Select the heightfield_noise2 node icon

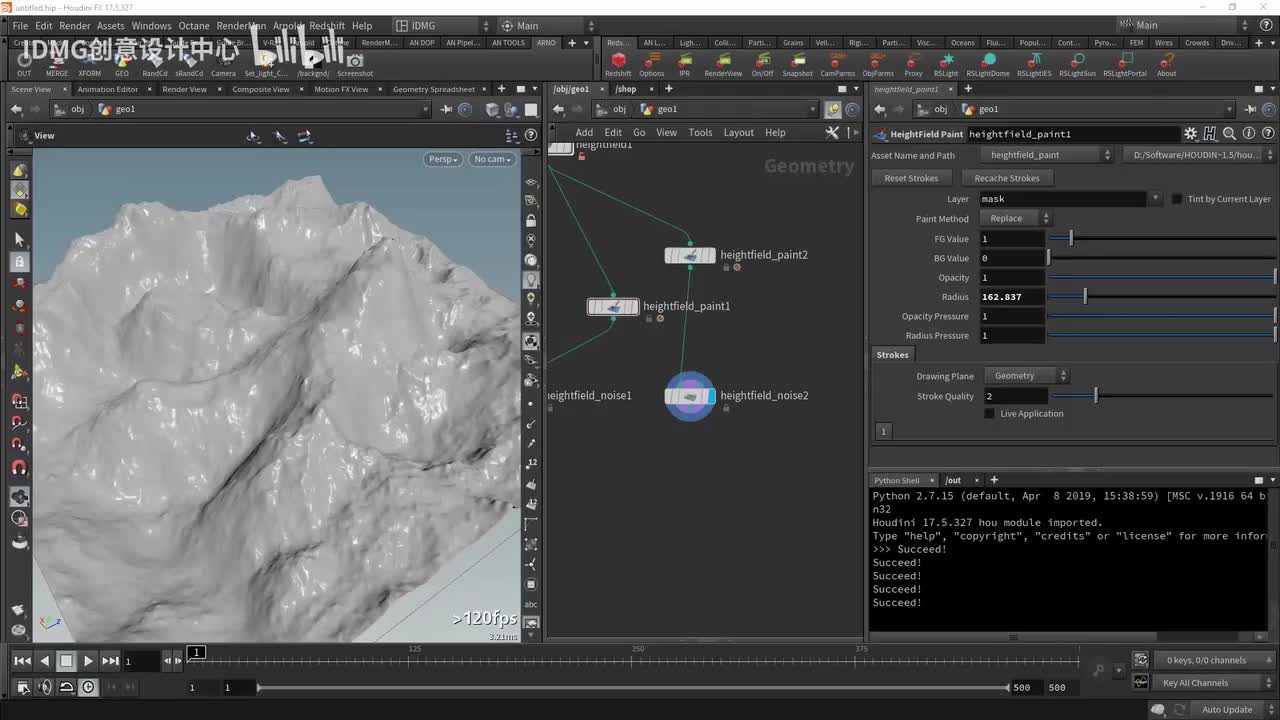coord(690,396)
